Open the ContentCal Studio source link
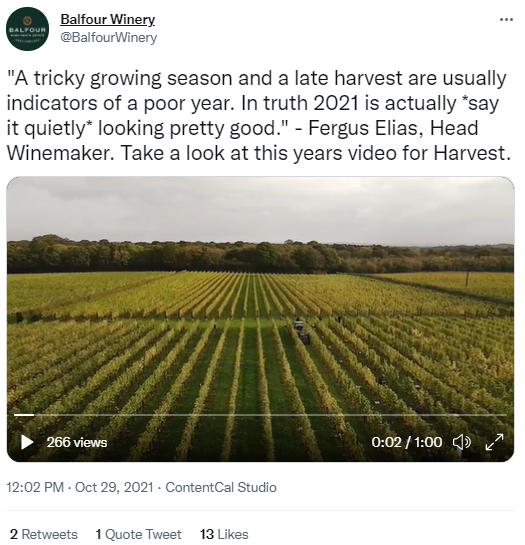 click(x=221, y=487)
